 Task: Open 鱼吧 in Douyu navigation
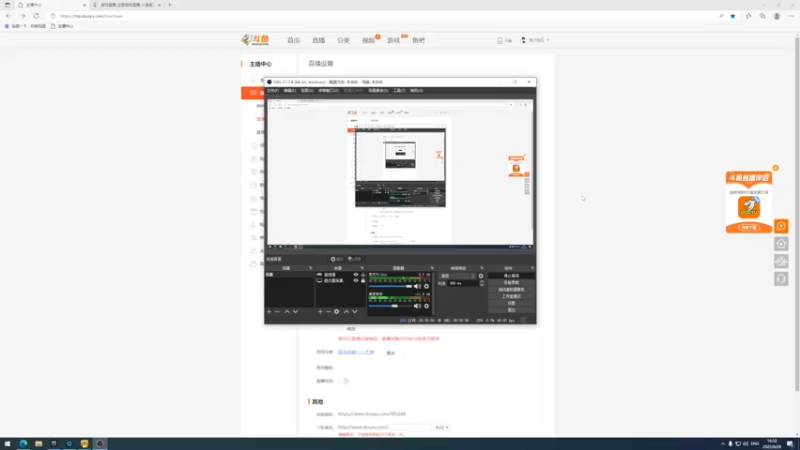tap(418, 40)
